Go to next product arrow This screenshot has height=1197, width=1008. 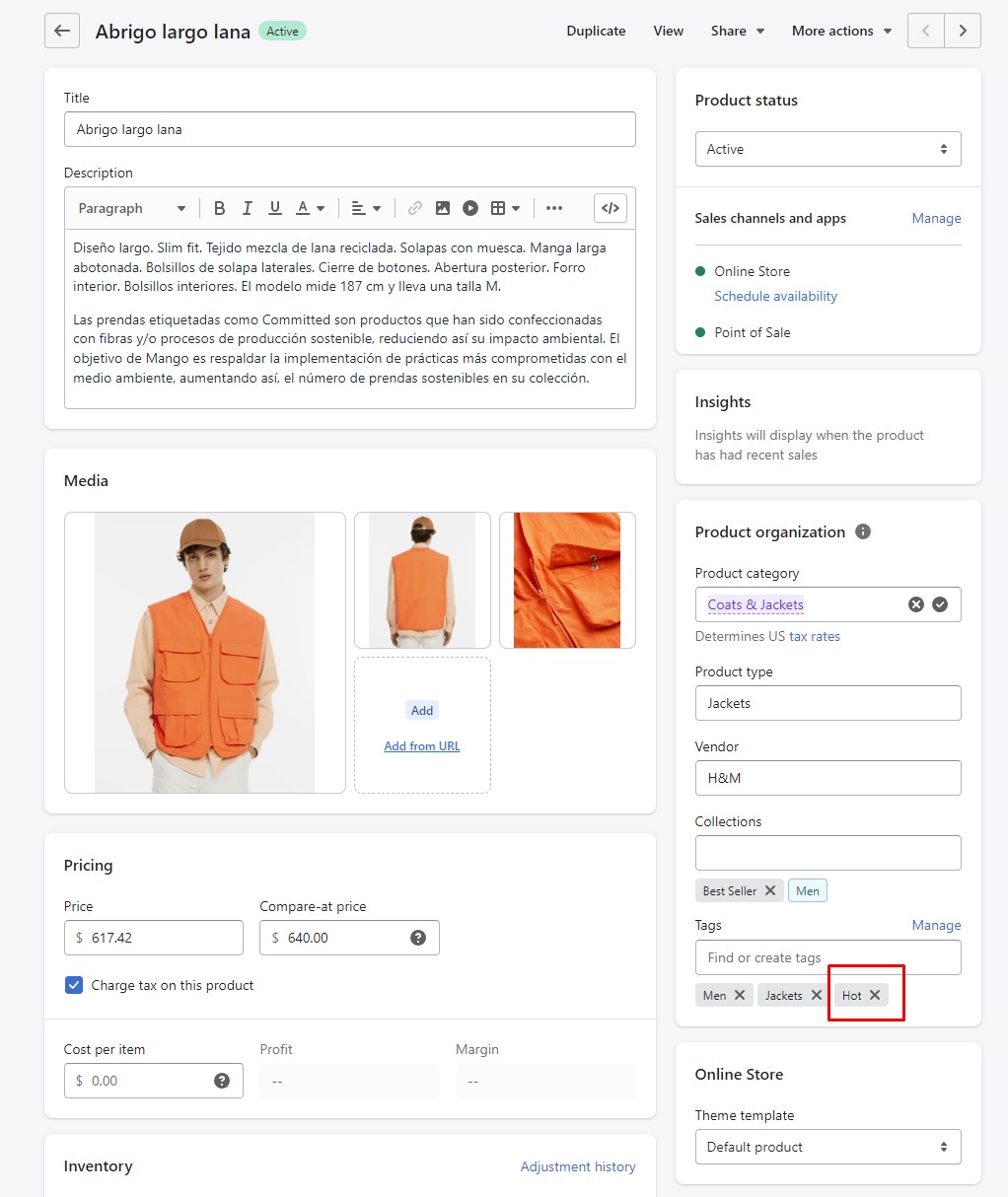tap(963, 31)
